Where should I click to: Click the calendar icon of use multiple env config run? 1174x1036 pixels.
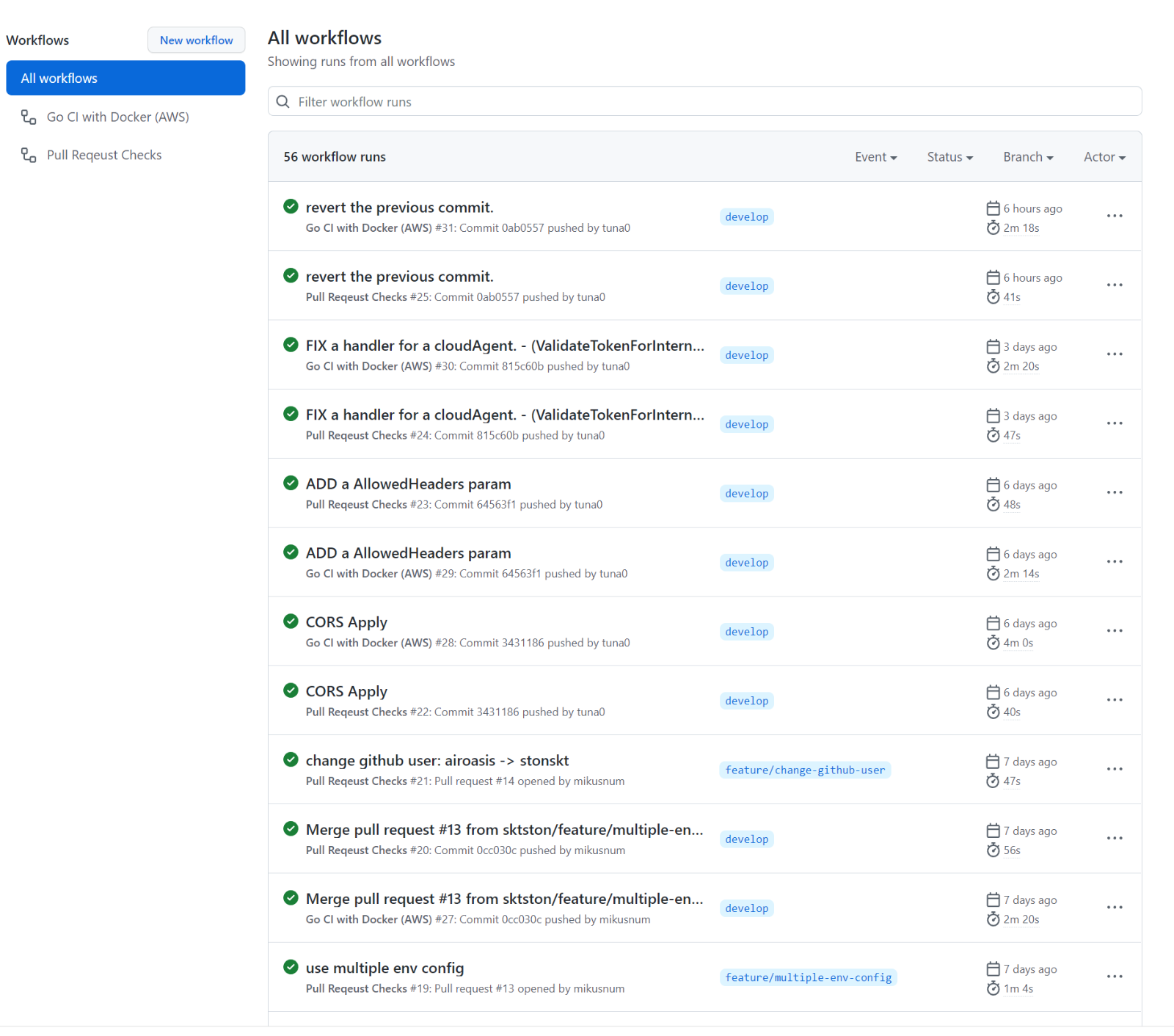pos(993,969)
